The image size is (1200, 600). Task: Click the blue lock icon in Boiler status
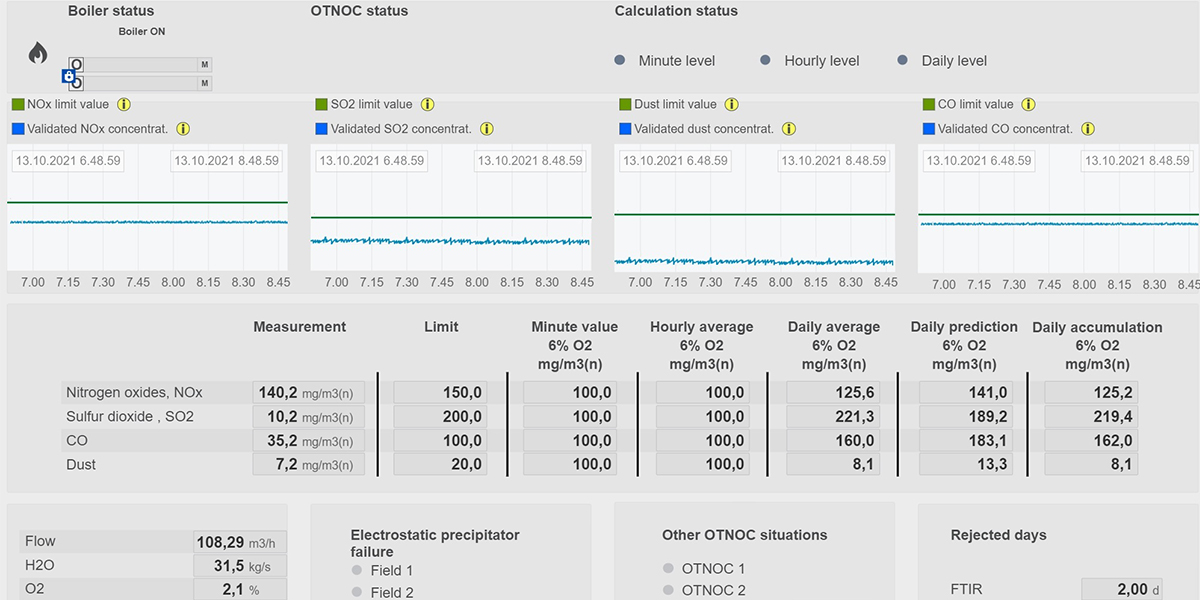pyautogui.click(x=68, y=75)
